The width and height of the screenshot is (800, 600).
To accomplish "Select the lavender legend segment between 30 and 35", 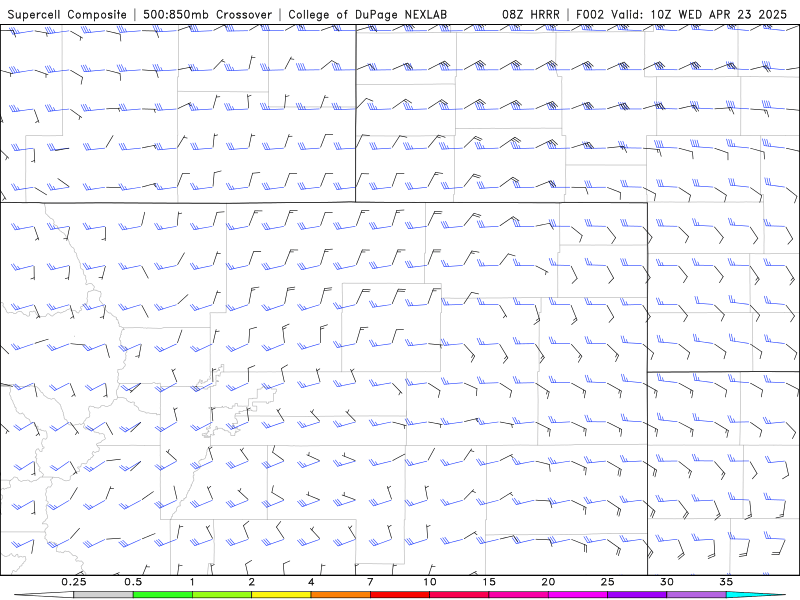I will click(x=696, y=595).
